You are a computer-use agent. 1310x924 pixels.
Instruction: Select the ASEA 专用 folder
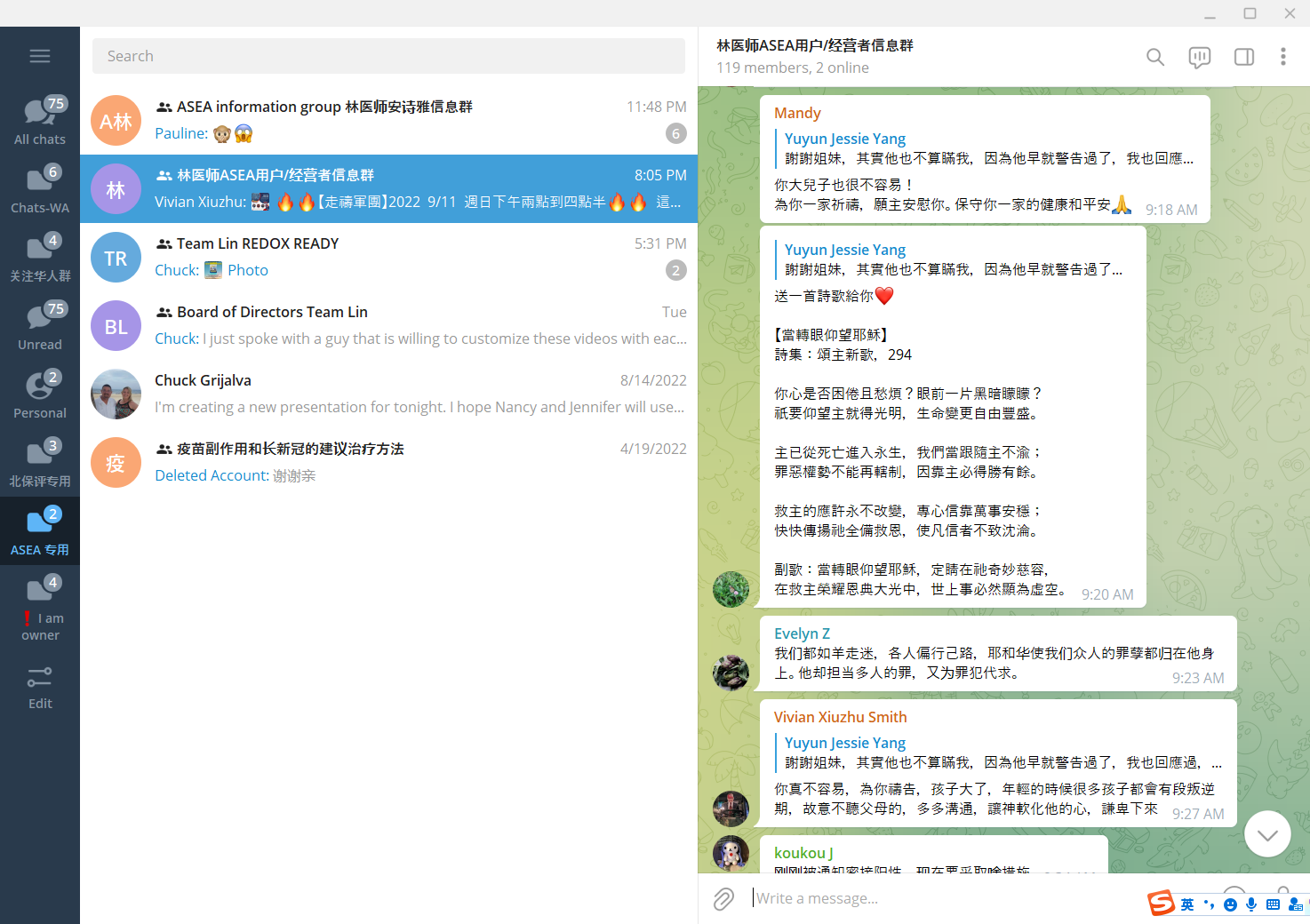pos(40,531)
